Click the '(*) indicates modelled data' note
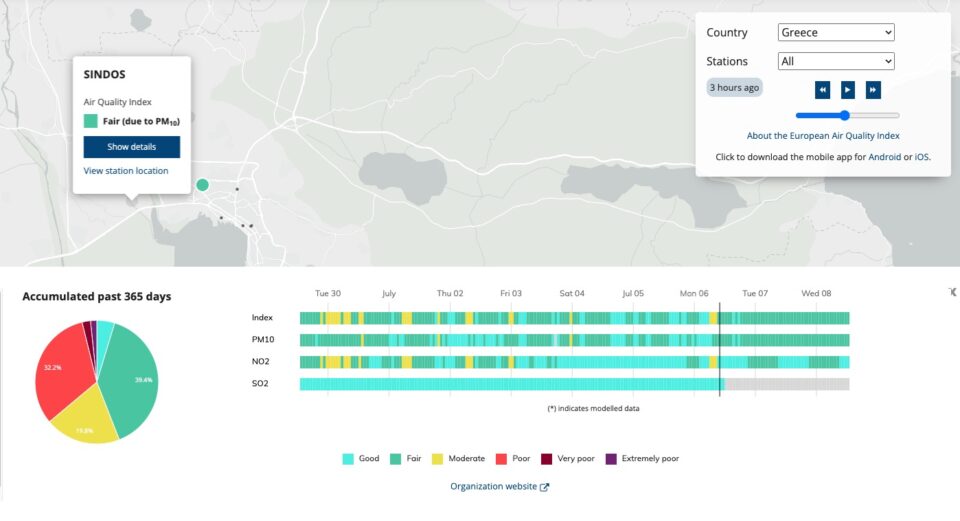Screen dimensions: 960x521 pos(593,408)
